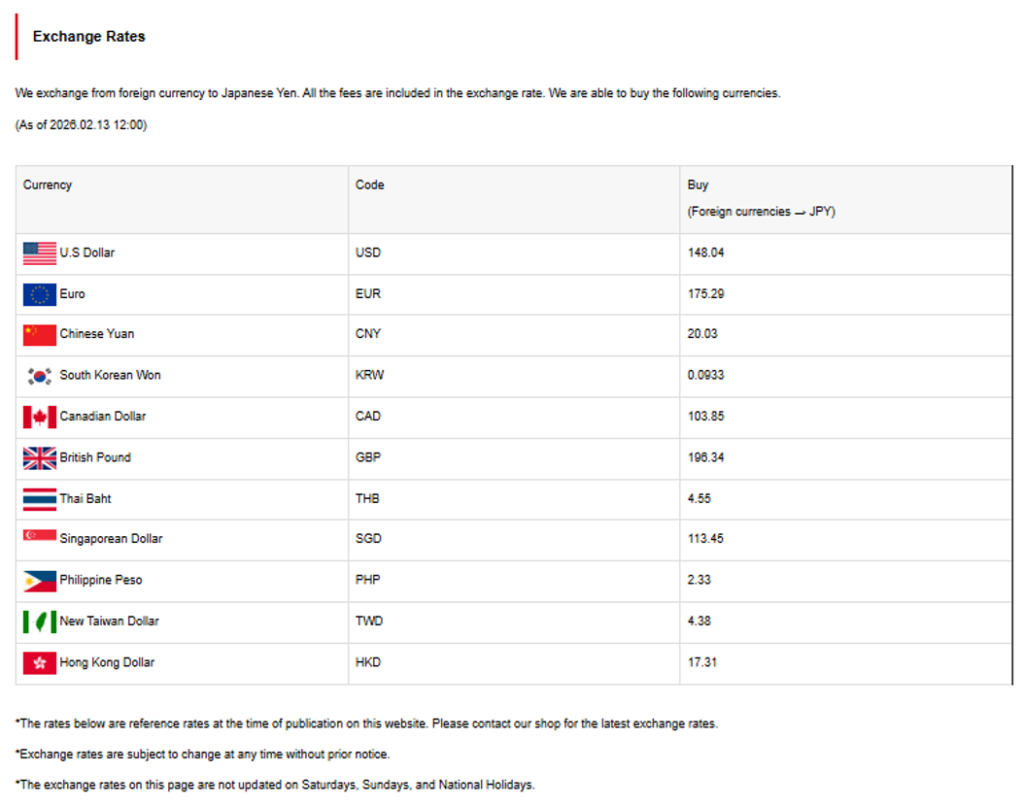This screenshot has height=807, width=1024.
Task: Click the Hong Kong flag icon
Action: (40, 663)
